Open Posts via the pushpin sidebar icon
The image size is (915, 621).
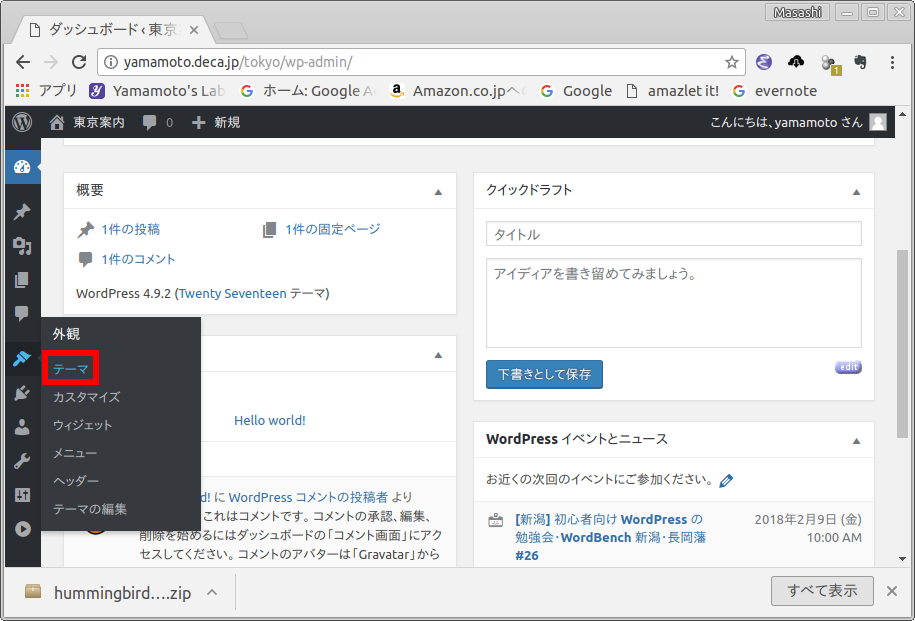[x=21, y=212]
